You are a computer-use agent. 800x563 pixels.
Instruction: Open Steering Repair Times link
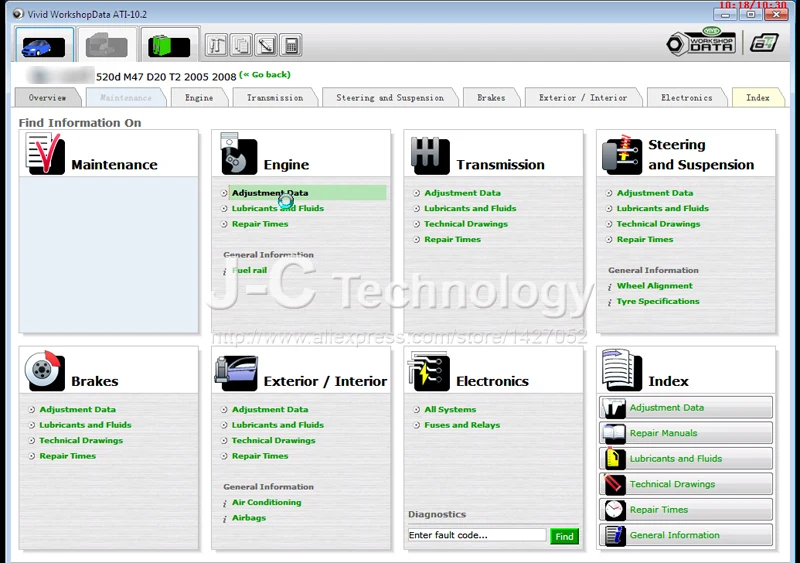[644, 239]
